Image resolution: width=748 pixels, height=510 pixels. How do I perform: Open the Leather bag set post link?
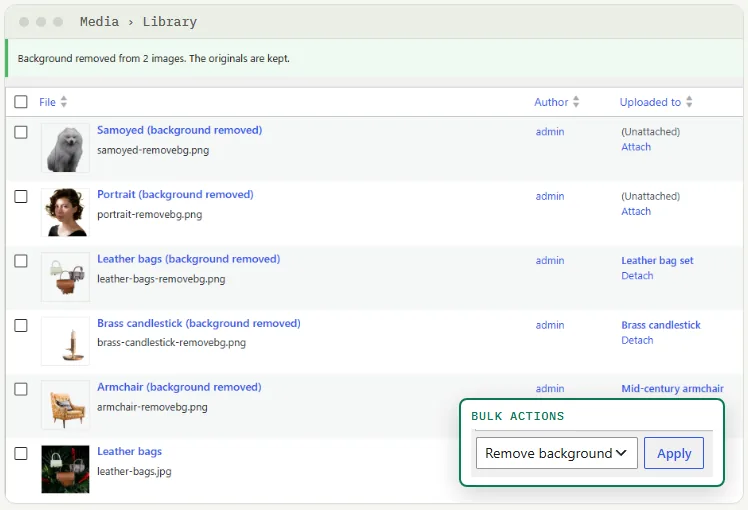pyautogui.click(x=657, y=260)
